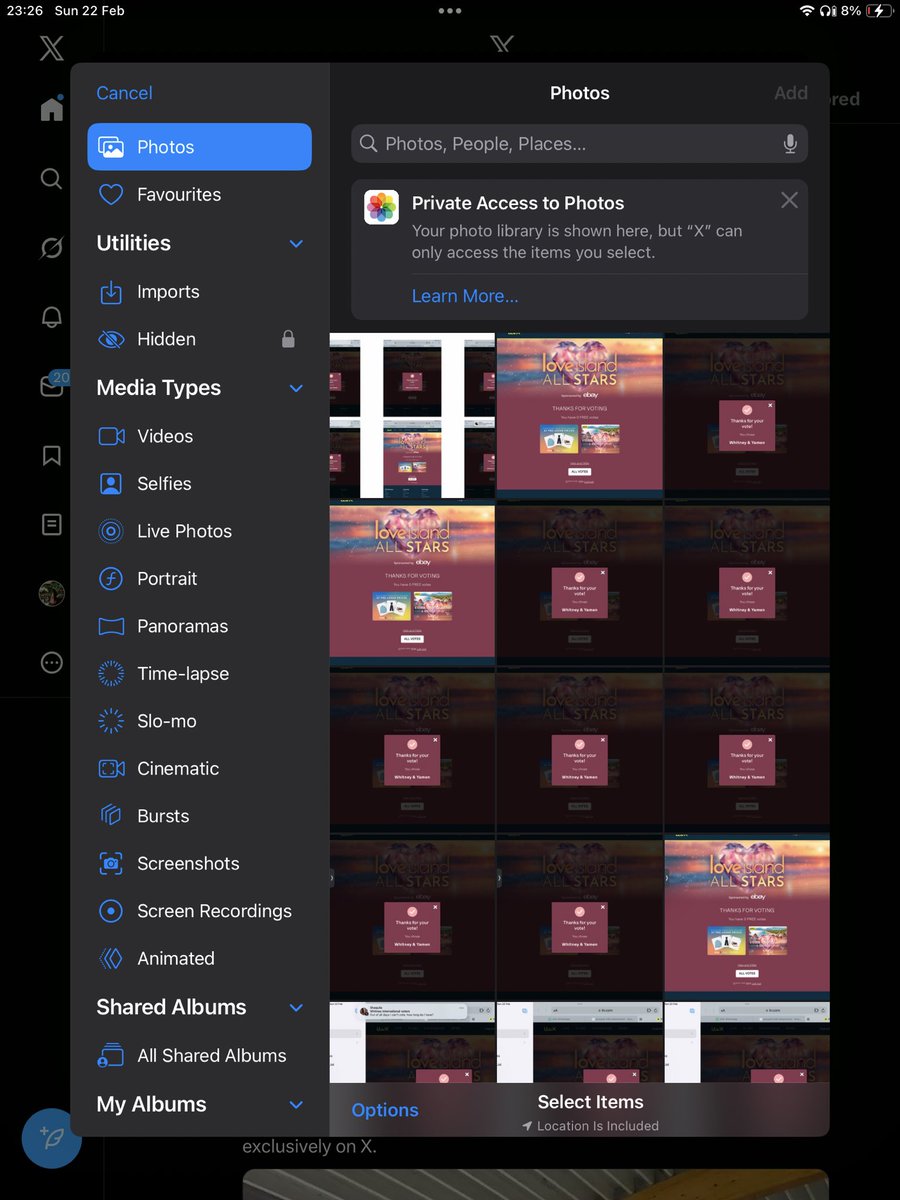
Task: Open Imports album
Action: (199, 292)
